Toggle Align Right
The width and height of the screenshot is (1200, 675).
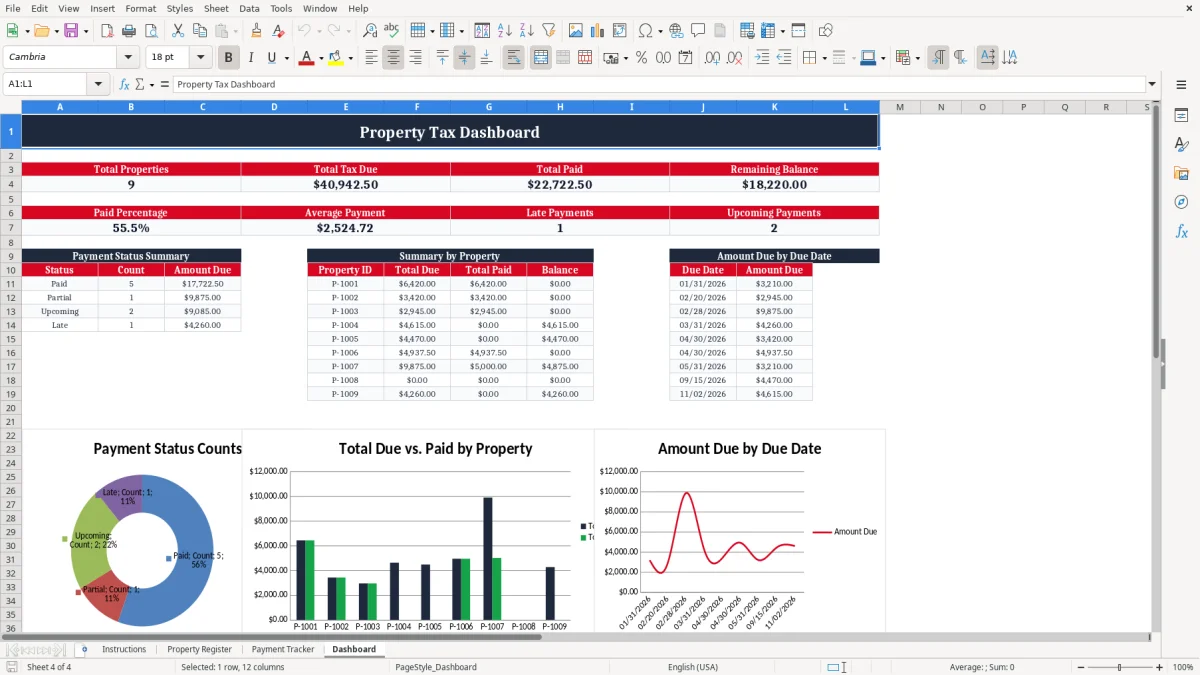[415, 58]
